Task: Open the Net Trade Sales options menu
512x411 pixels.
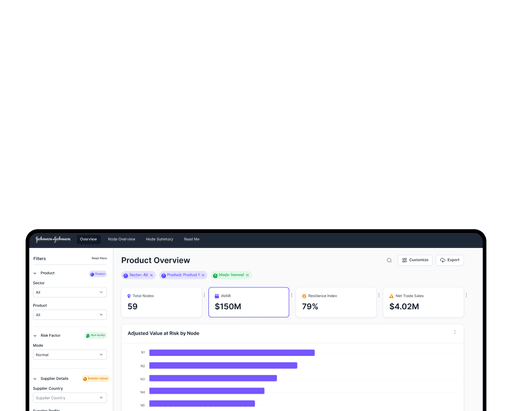Action: click(466, 295)
